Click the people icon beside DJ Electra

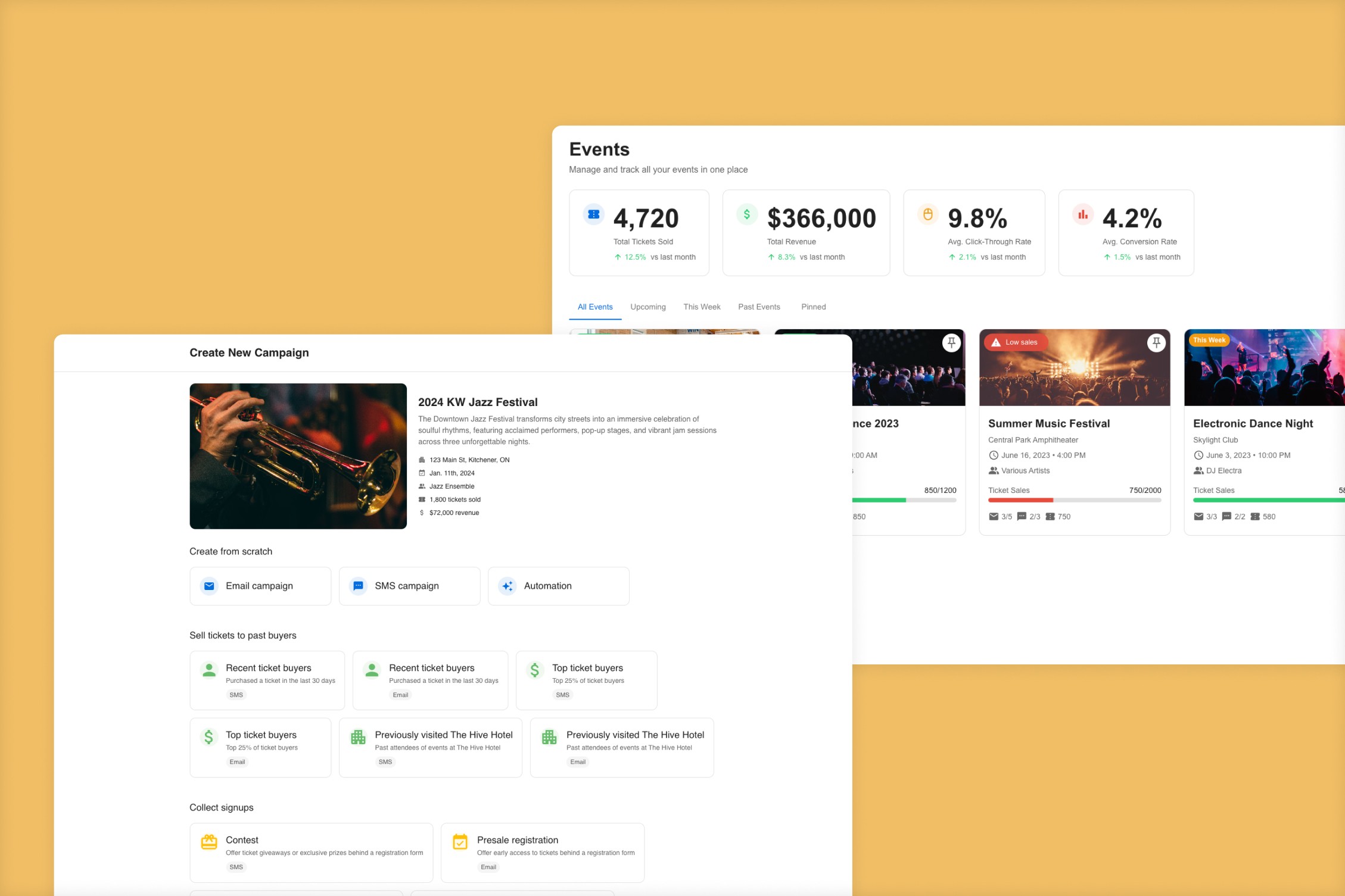coord(1198,471)
